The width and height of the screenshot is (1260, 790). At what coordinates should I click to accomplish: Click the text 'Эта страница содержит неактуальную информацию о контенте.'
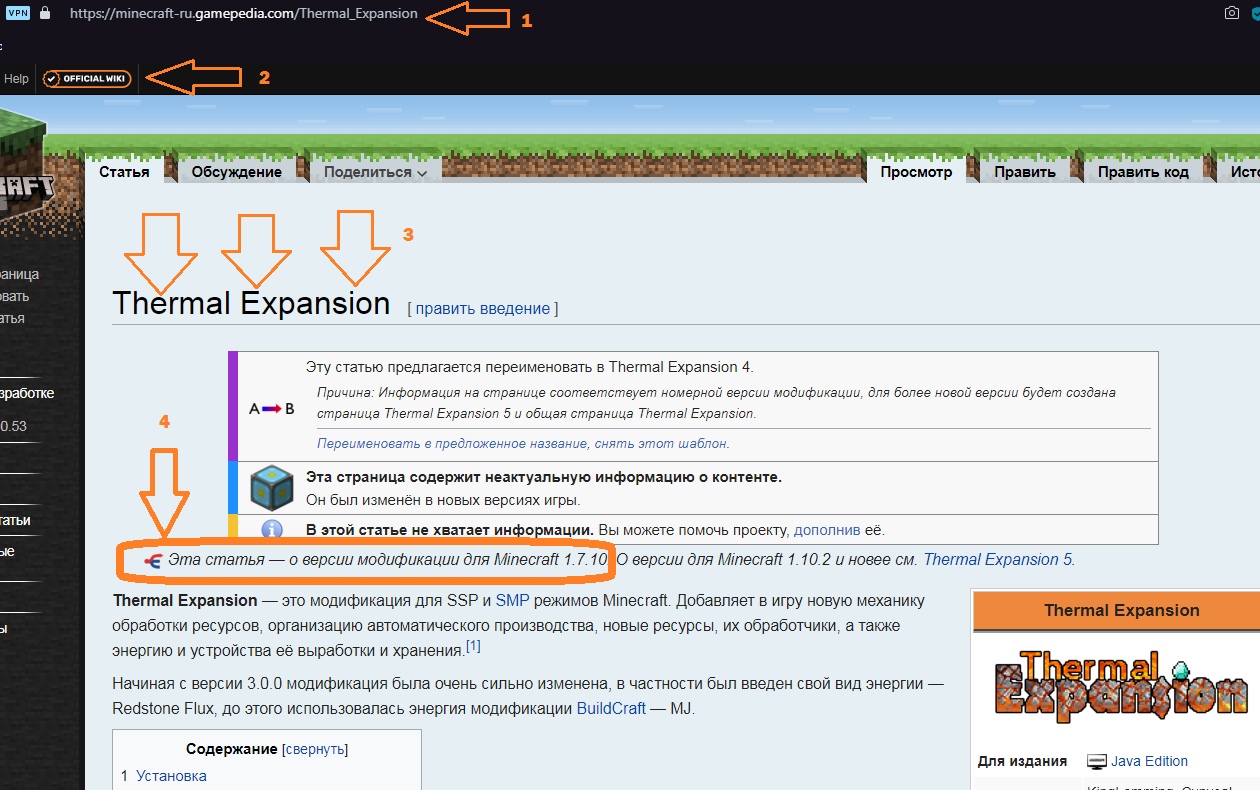(x=544, y=477)
